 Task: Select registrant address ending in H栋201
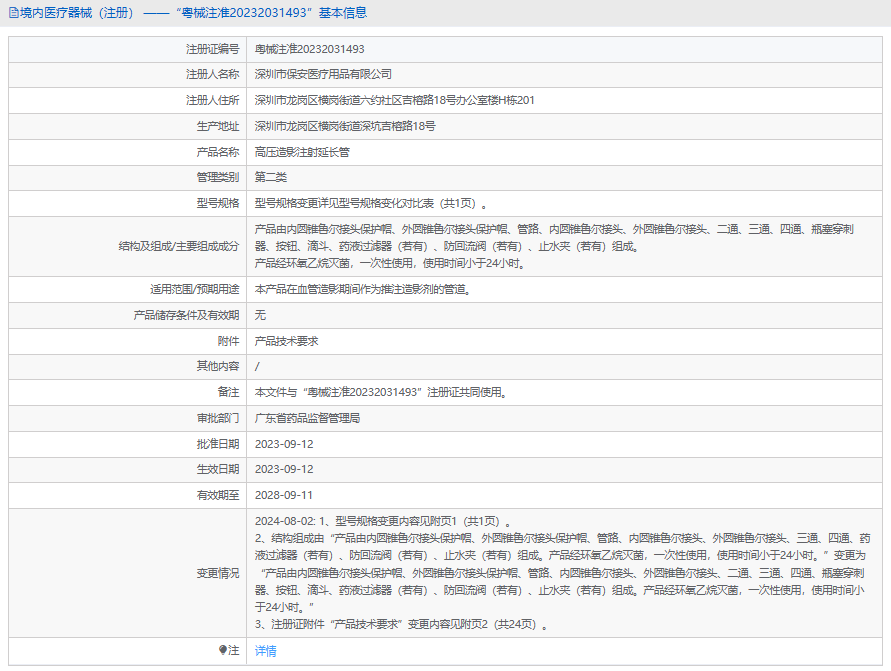pos(394,101)
